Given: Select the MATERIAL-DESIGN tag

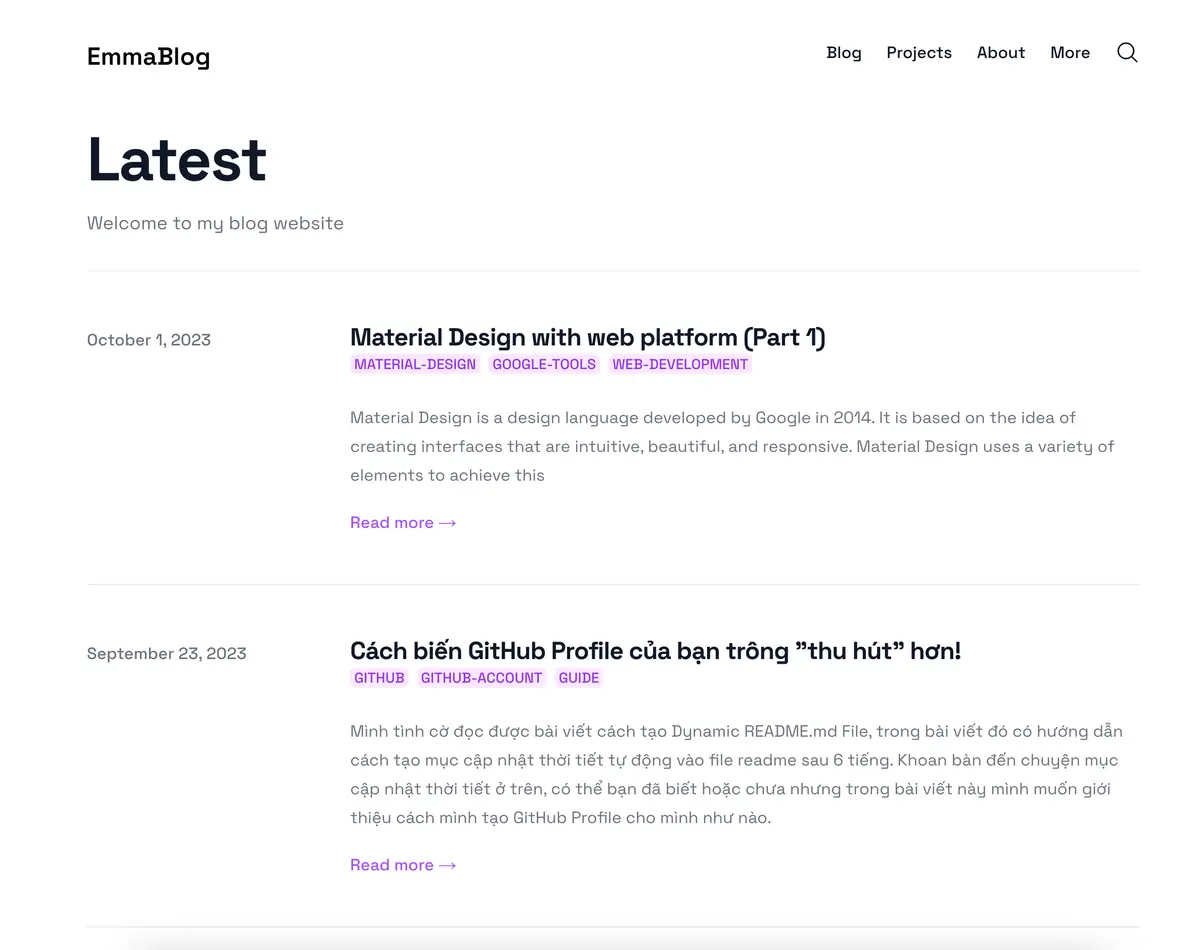Looking at the screenshot, I should pos(415,364).
